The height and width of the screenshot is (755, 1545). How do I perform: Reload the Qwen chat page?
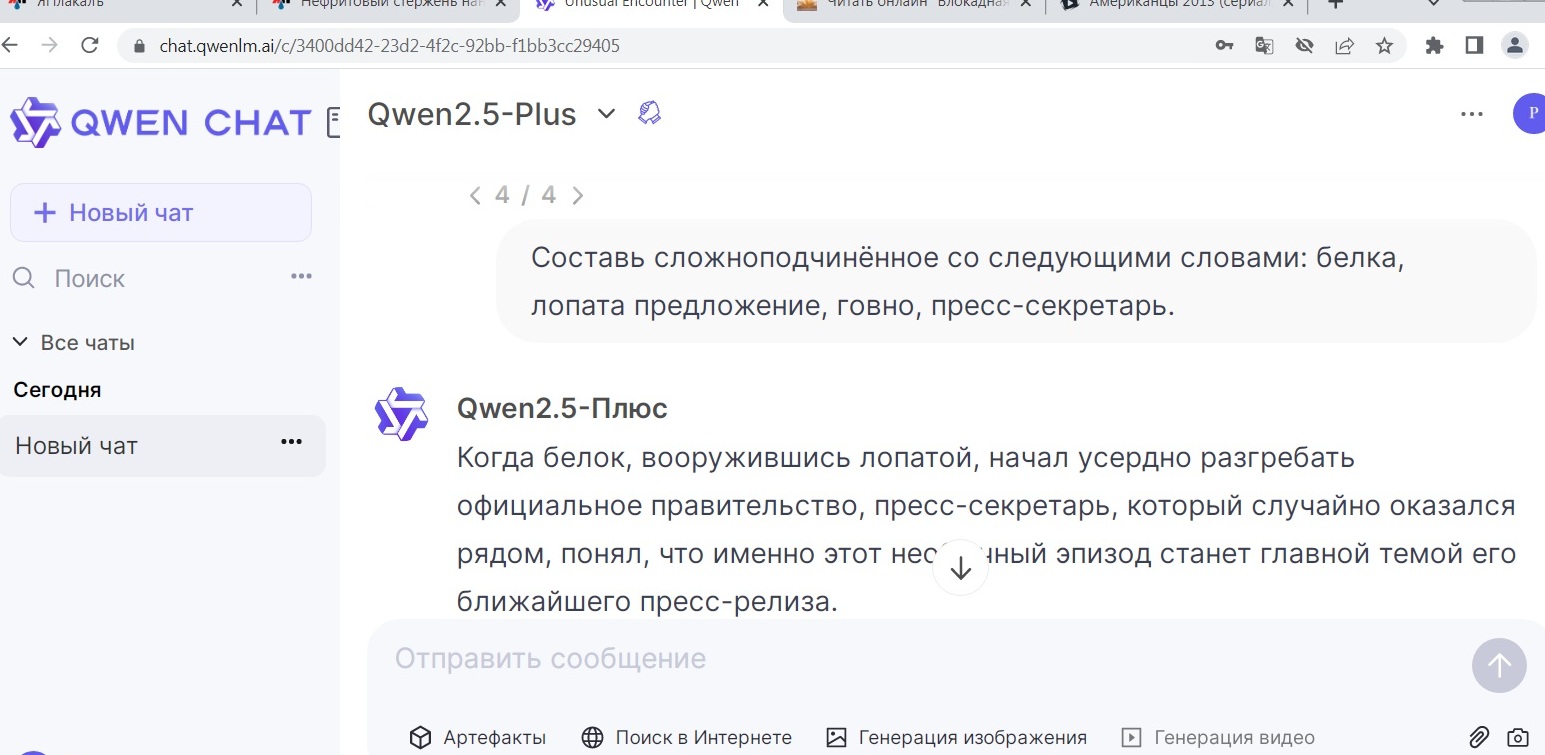tap(90, 45)
